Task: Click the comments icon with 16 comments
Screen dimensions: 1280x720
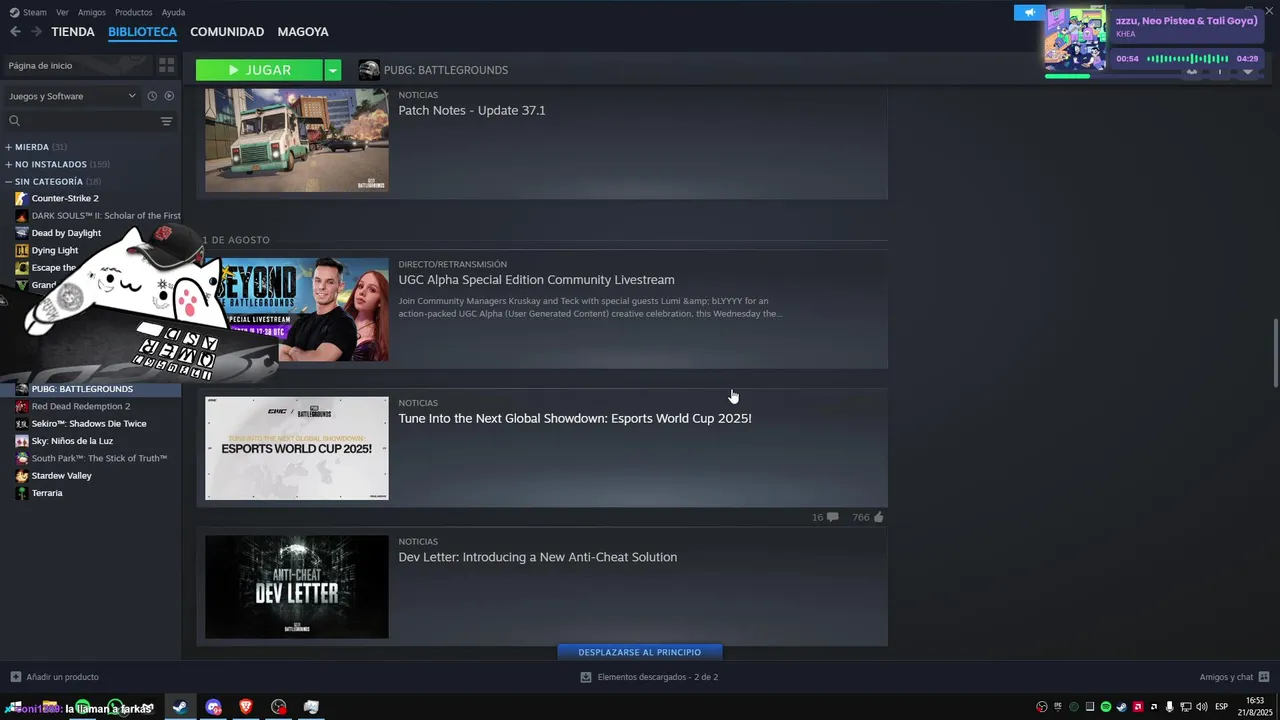Action: point(833,517)
